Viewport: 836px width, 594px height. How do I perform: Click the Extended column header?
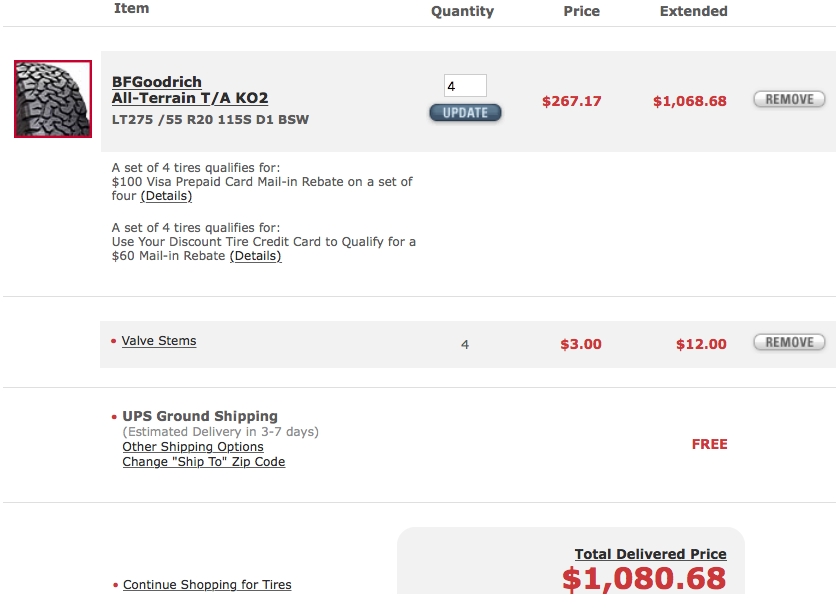[694, 11]
